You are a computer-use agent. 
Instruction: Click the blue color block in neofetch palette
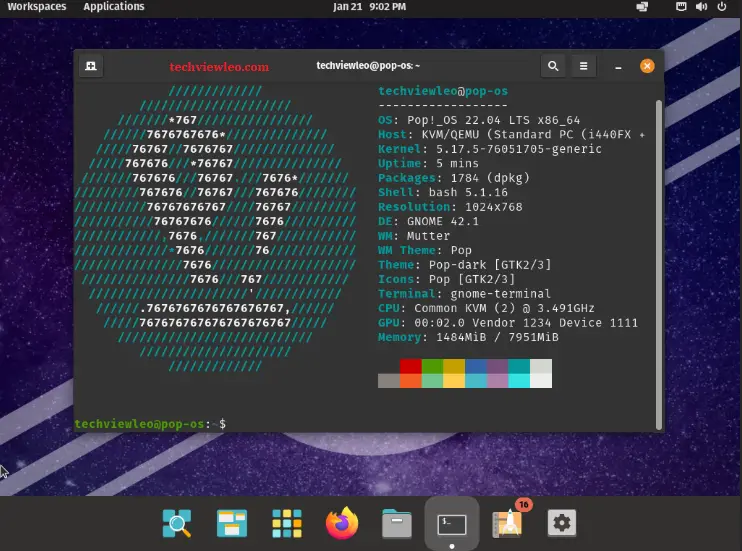click(x=476, y=366)
